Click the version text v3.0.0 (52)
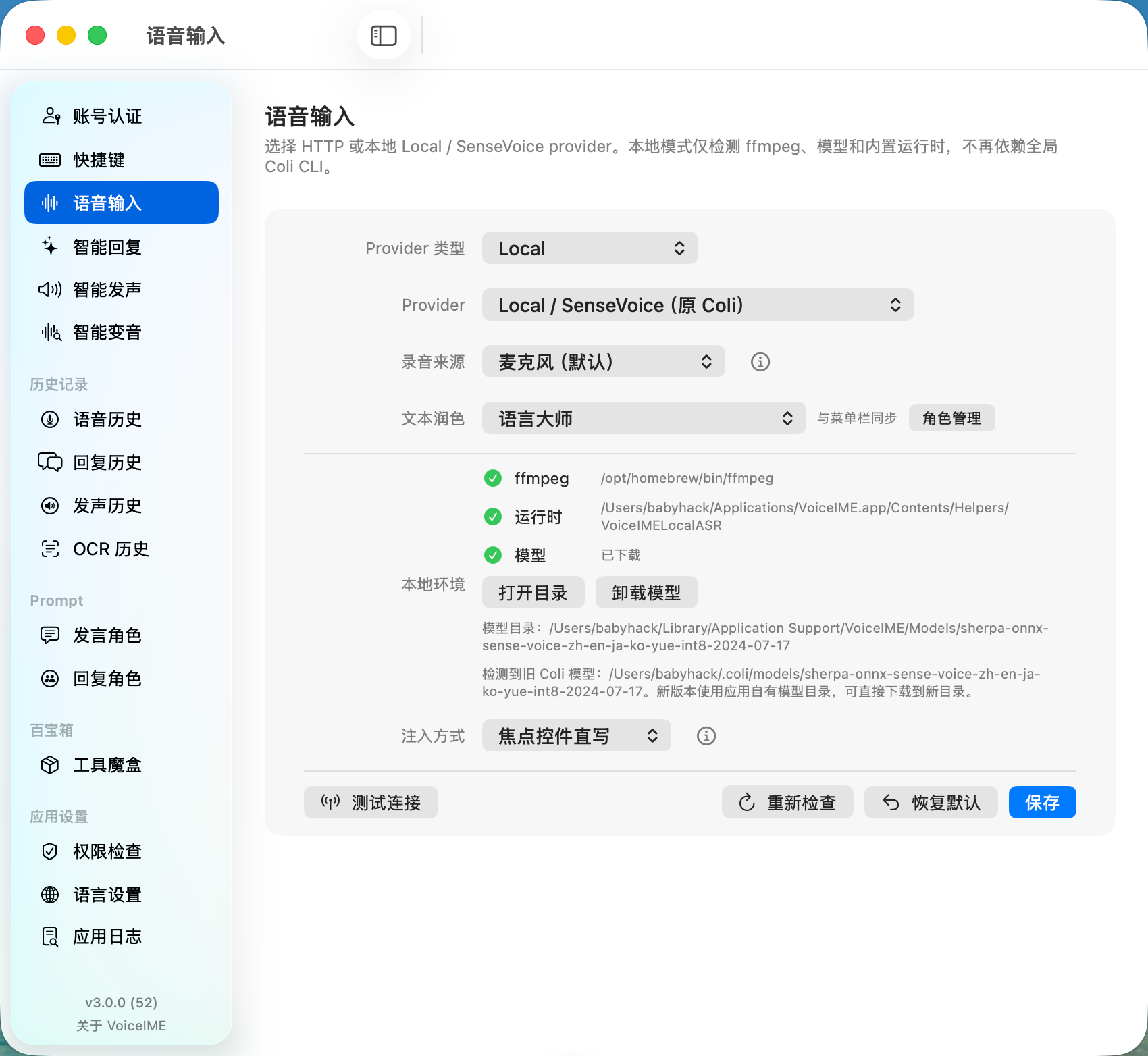1148x1056 pixels. pyautogui.click(x=122, y=1003)
